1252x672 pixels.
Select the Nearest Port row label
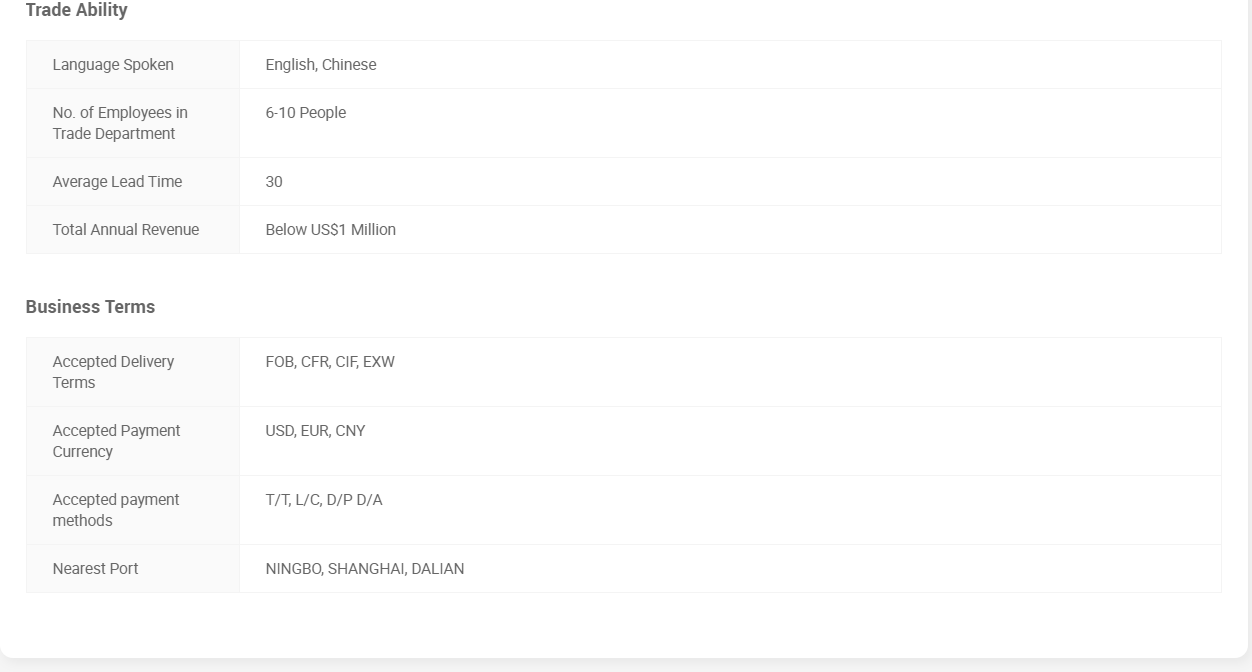point(95,569)
